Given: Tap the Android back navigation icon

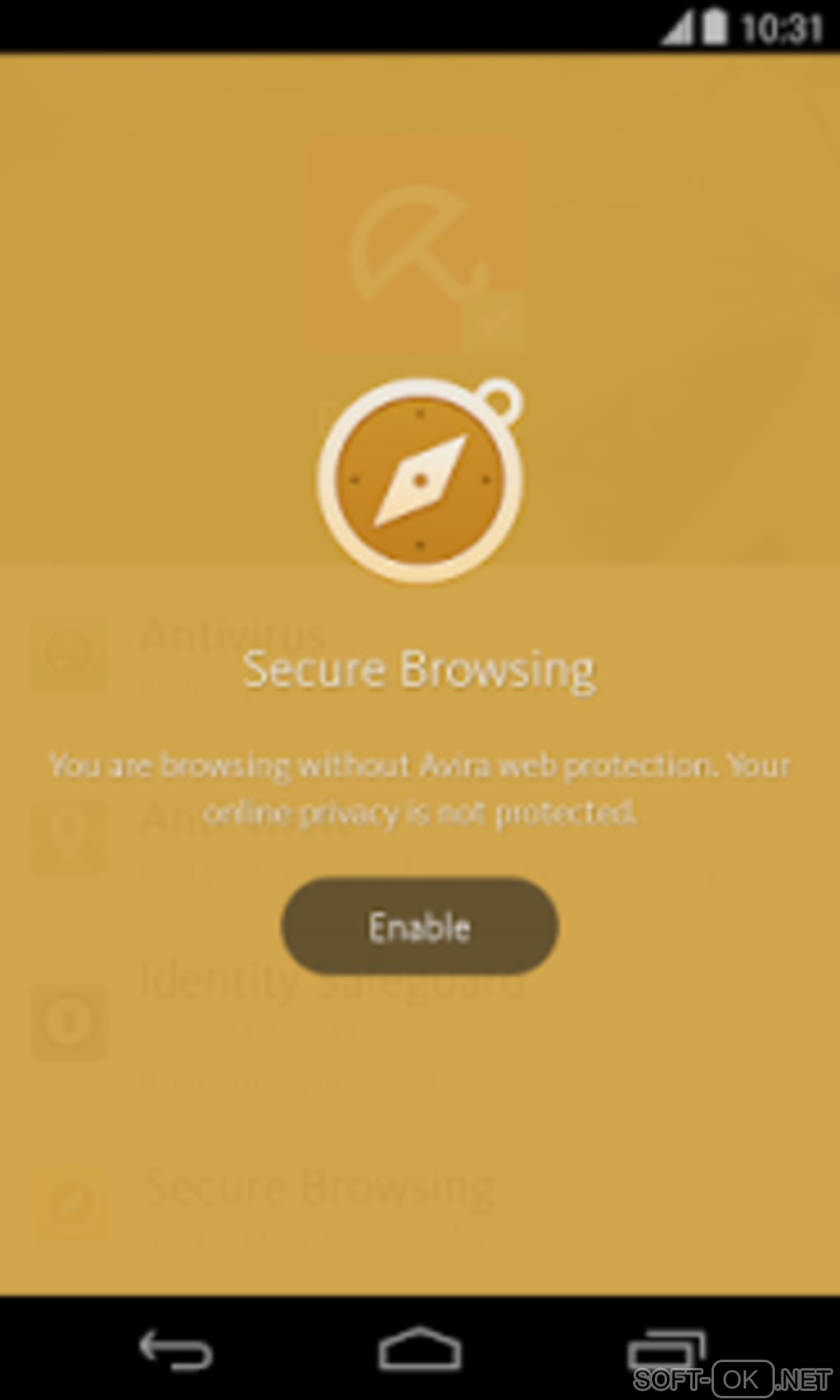Looking at the screenshot, I should coord(175,1351).
